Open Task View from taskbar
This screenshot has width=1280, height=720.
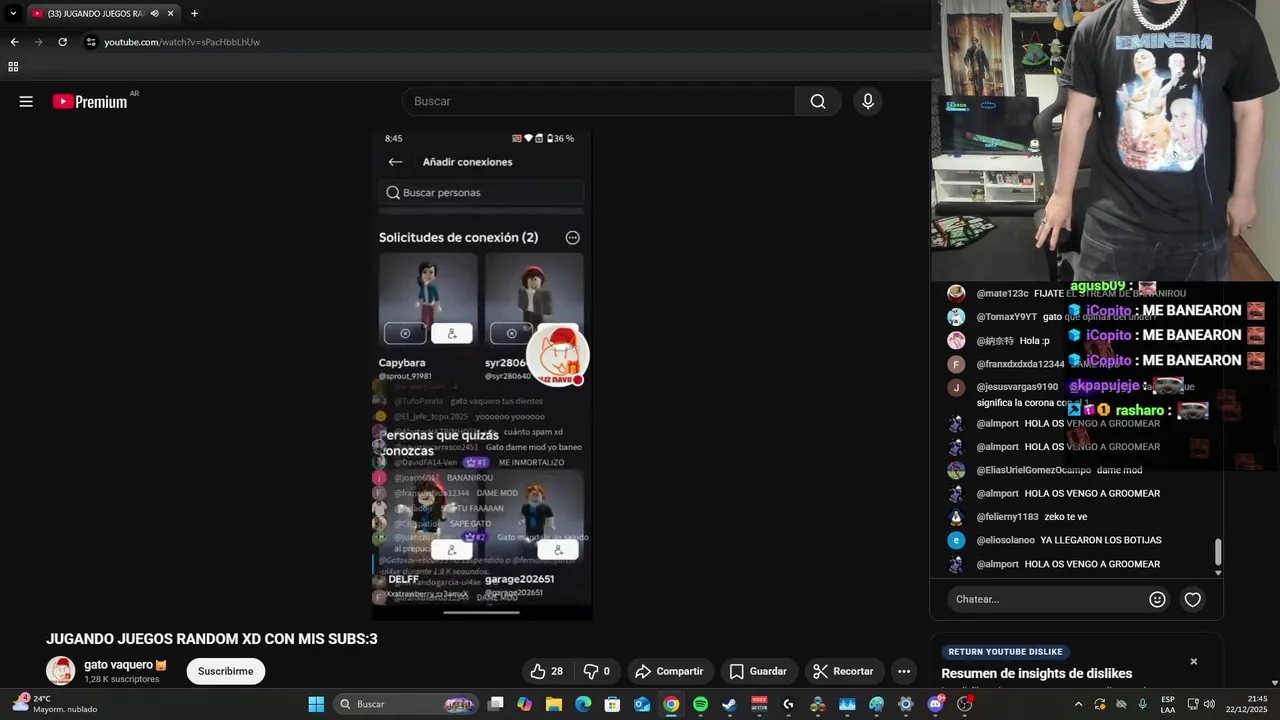click(x=495, y=704)
